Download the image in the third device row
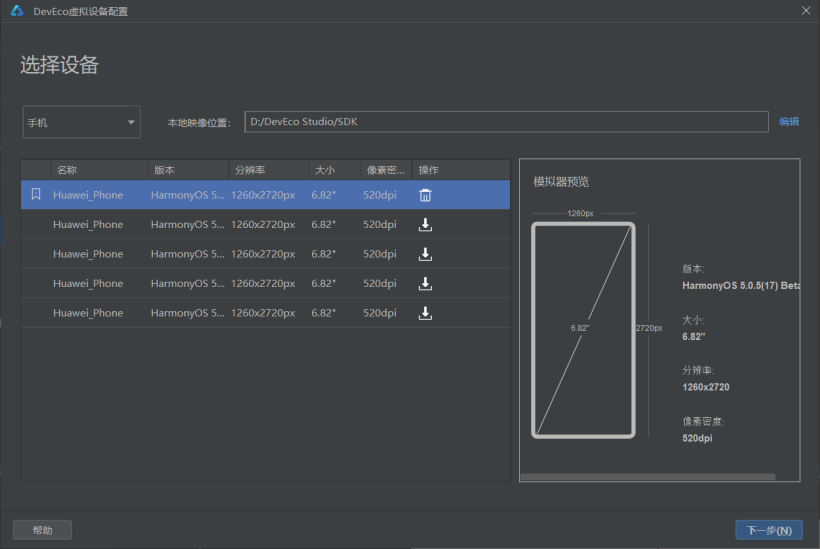The height and width of the screenshot is (549, 820). pos(425,254)
